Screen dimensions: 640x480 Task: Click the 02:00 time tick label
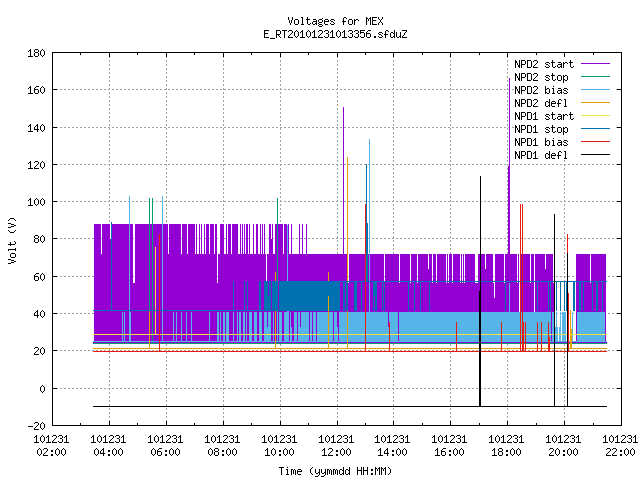point(51,453)
